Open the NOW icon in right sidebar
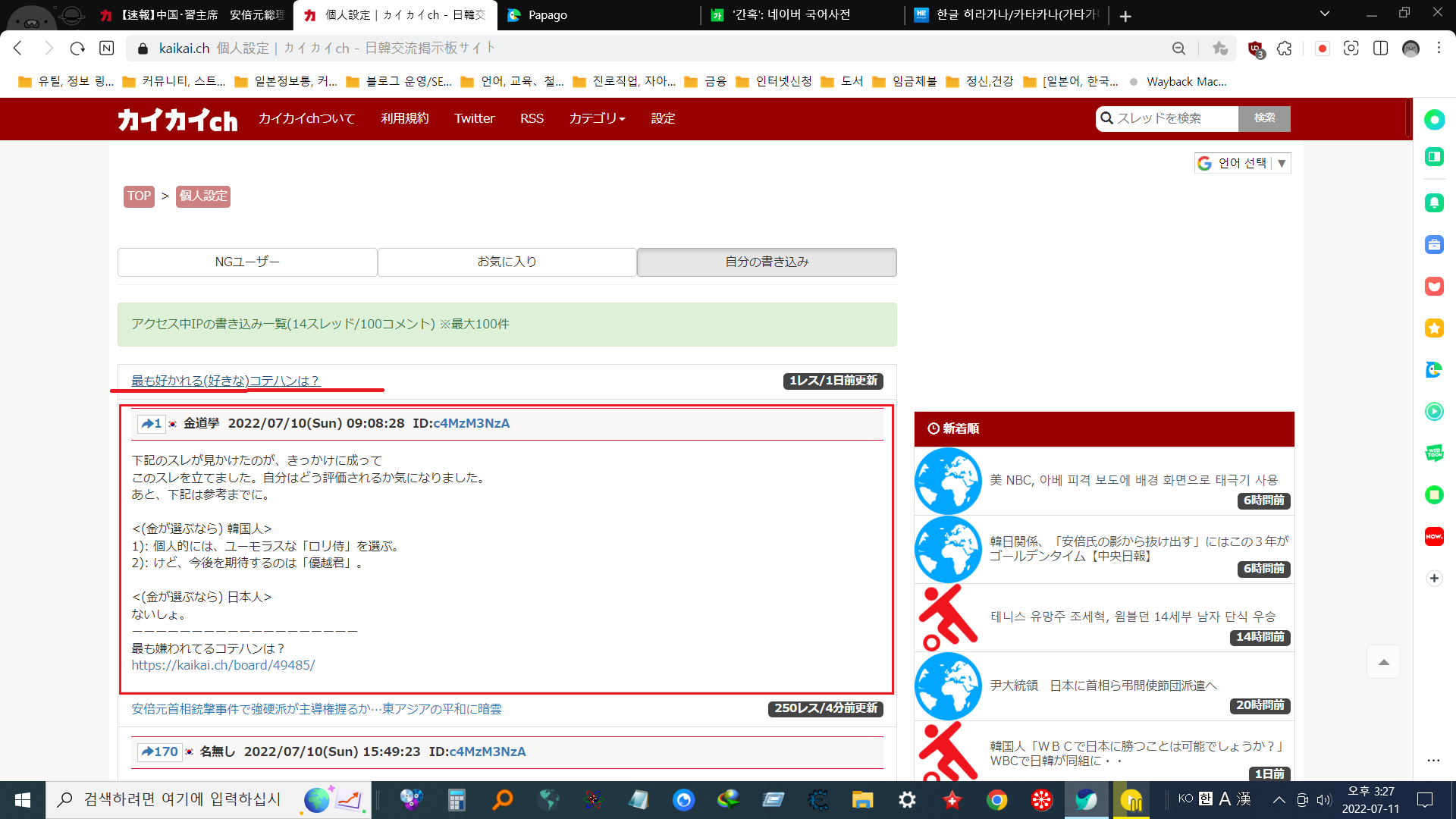Image resolution: width=1456 pixels, height=819 pixels. point(1433,536)
